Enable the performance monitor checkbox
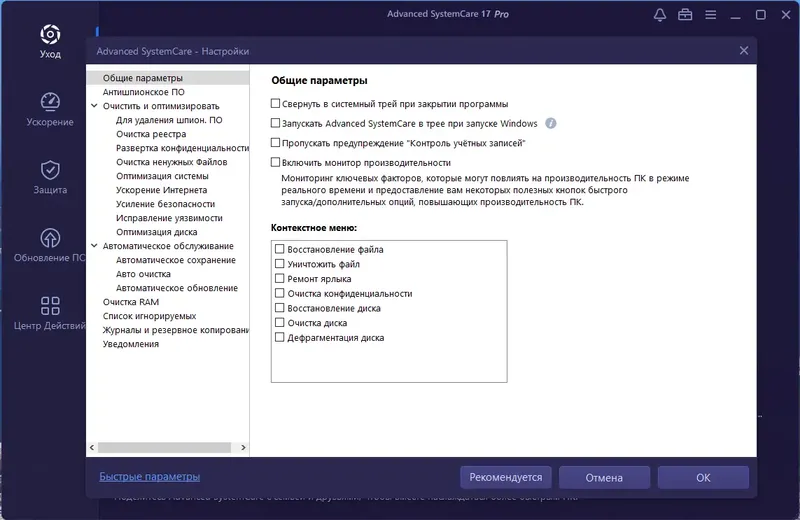Image resolution: width=800 pixels, height=520 pixels. pos(275,162)
